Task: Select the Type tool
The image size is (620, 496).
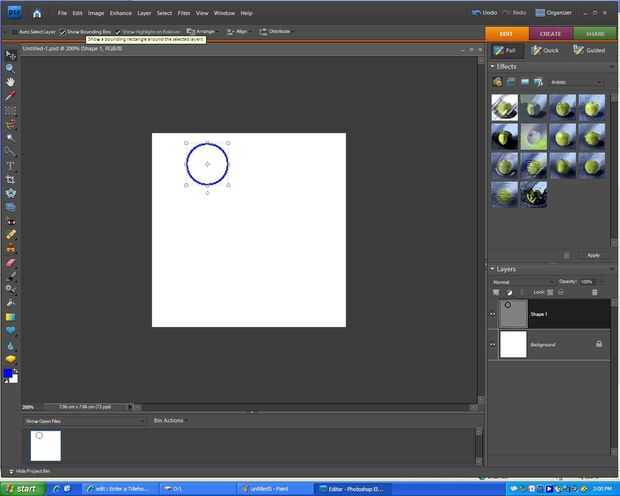Action: tap(11, 166)
